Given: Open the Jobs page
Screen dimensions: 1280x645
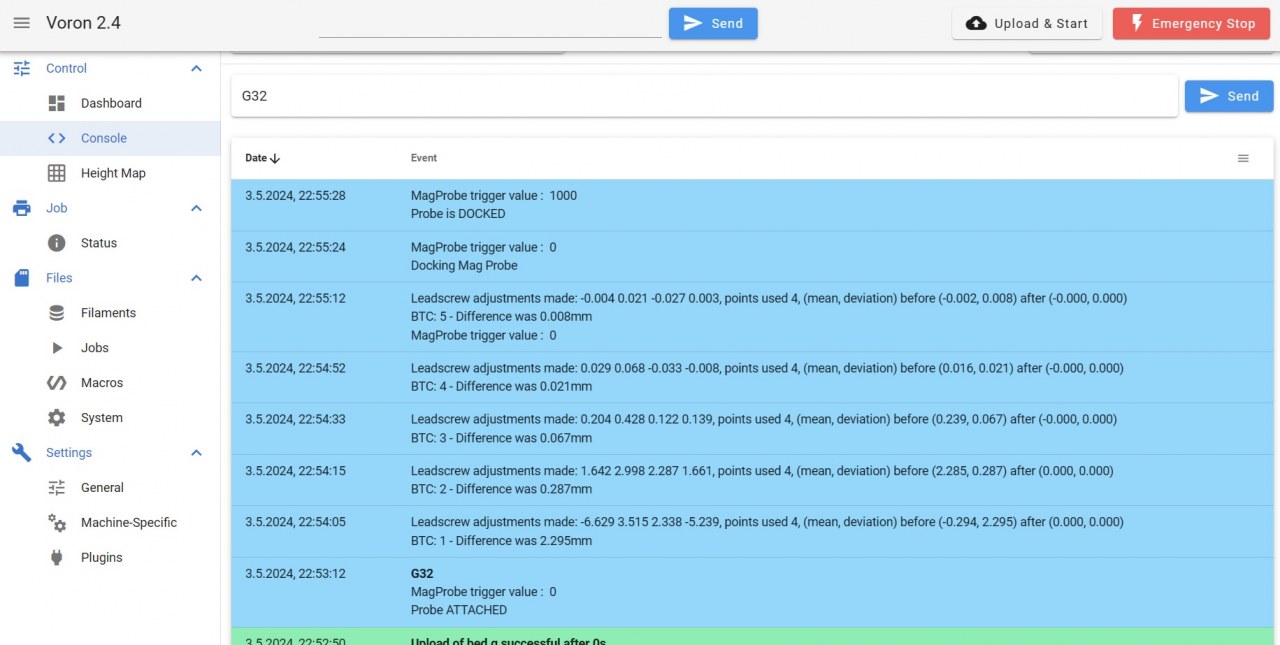Looking at the screenshot, I should (95, 348).
